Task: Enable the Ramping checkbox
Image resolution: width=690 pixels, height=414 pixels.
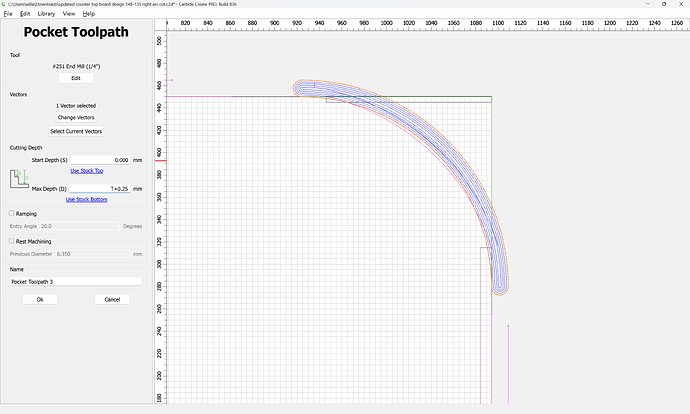Action: click(12, 213)
